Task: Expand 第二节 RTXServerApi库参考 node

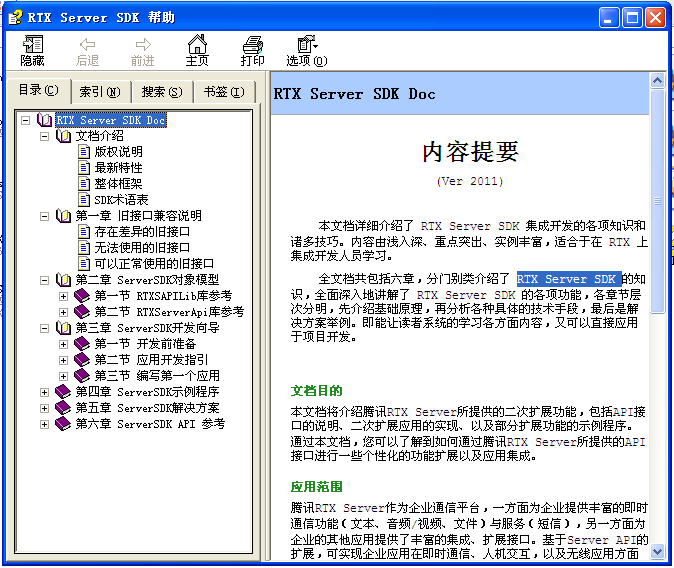Action: click(x=63, y=312)
